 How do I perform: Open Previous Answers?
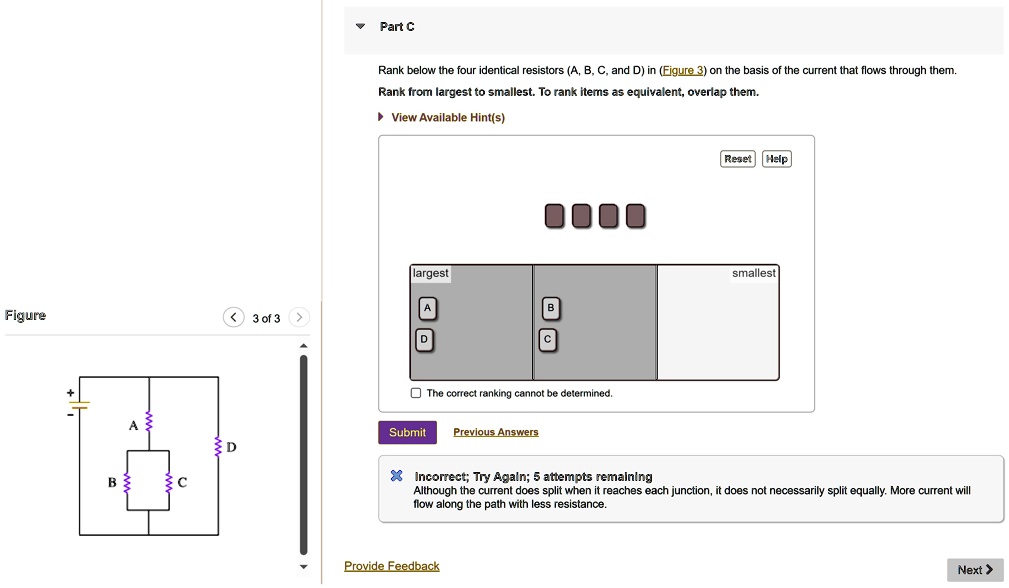(495, 432)
